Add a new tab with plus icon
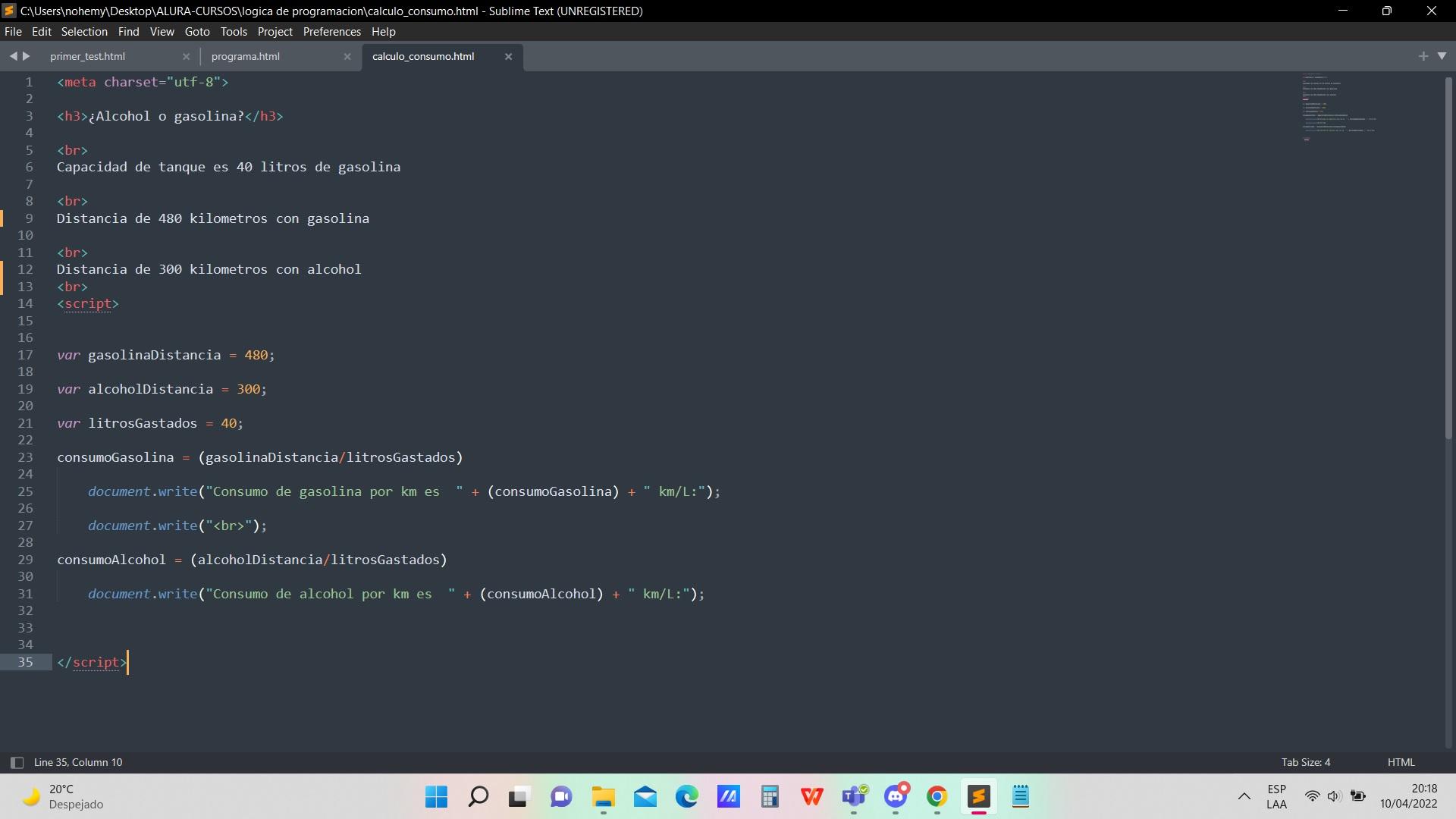The image size is (1456, 819). pyautogui.click(x=1423, y=56)
